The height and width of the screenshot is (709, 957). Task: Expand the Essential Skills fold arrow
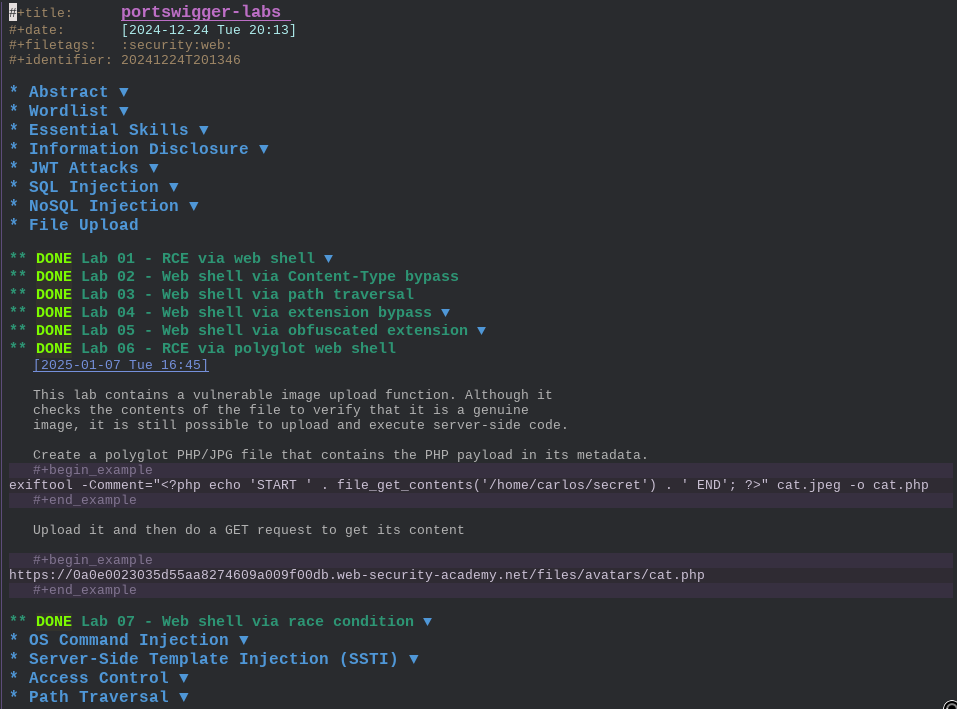204,130
